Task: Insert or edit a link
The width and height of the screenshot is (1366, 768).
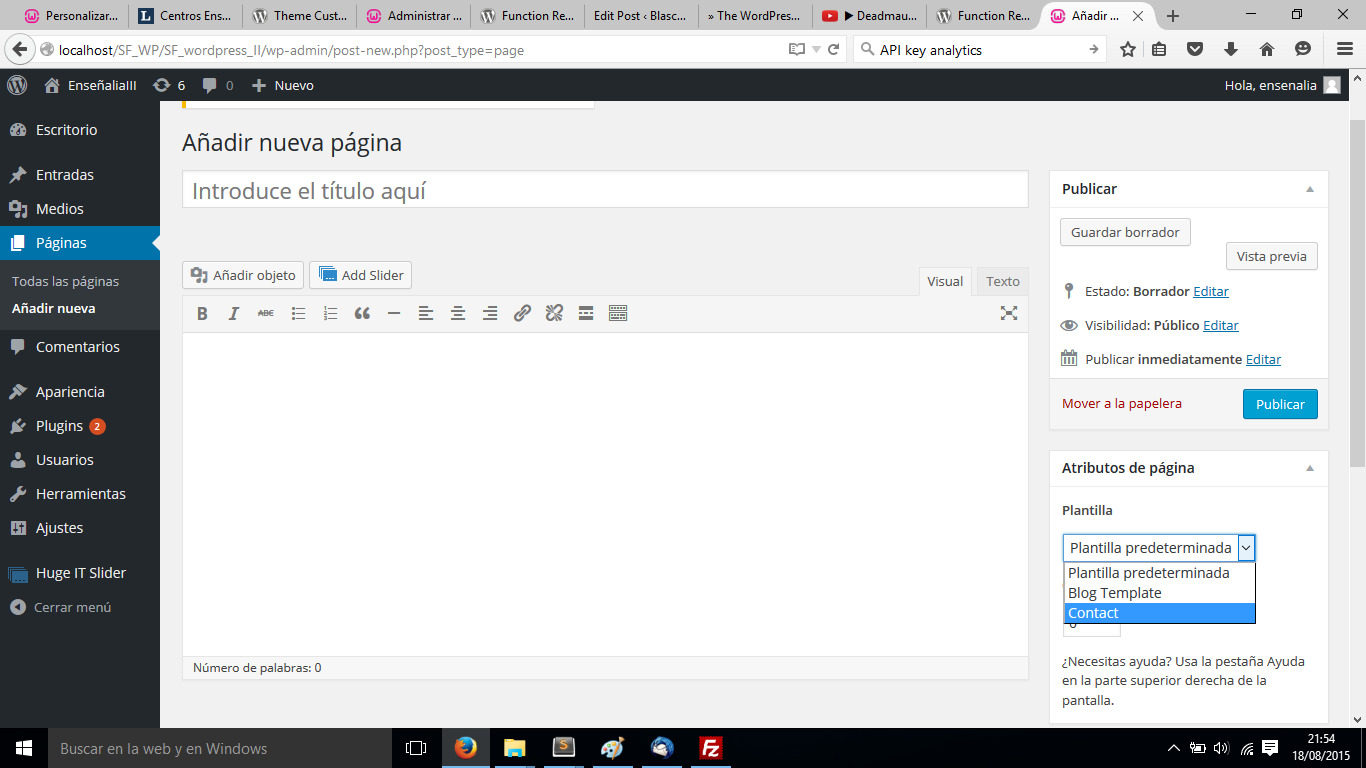Action: 522,314
